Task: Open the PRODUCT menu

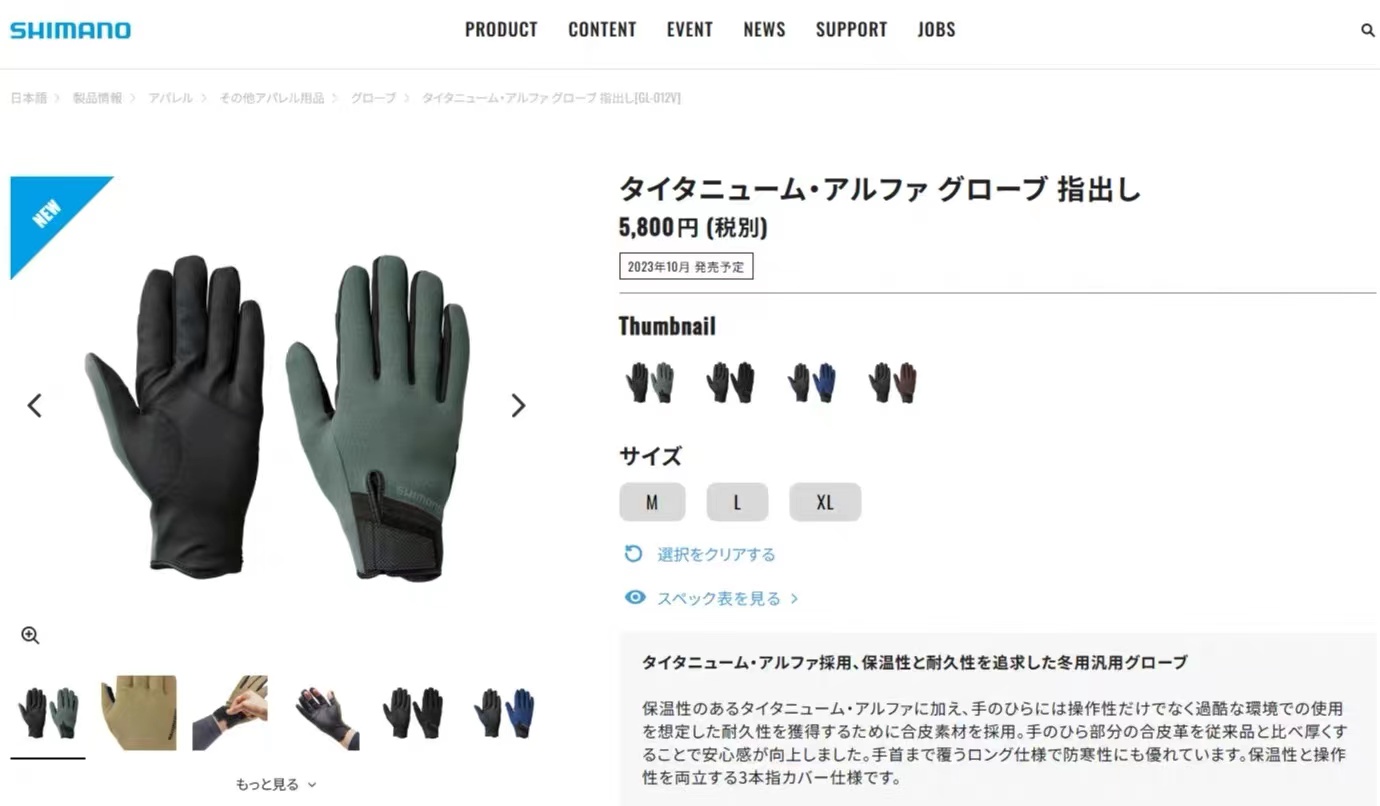Action: pos(501,30)
